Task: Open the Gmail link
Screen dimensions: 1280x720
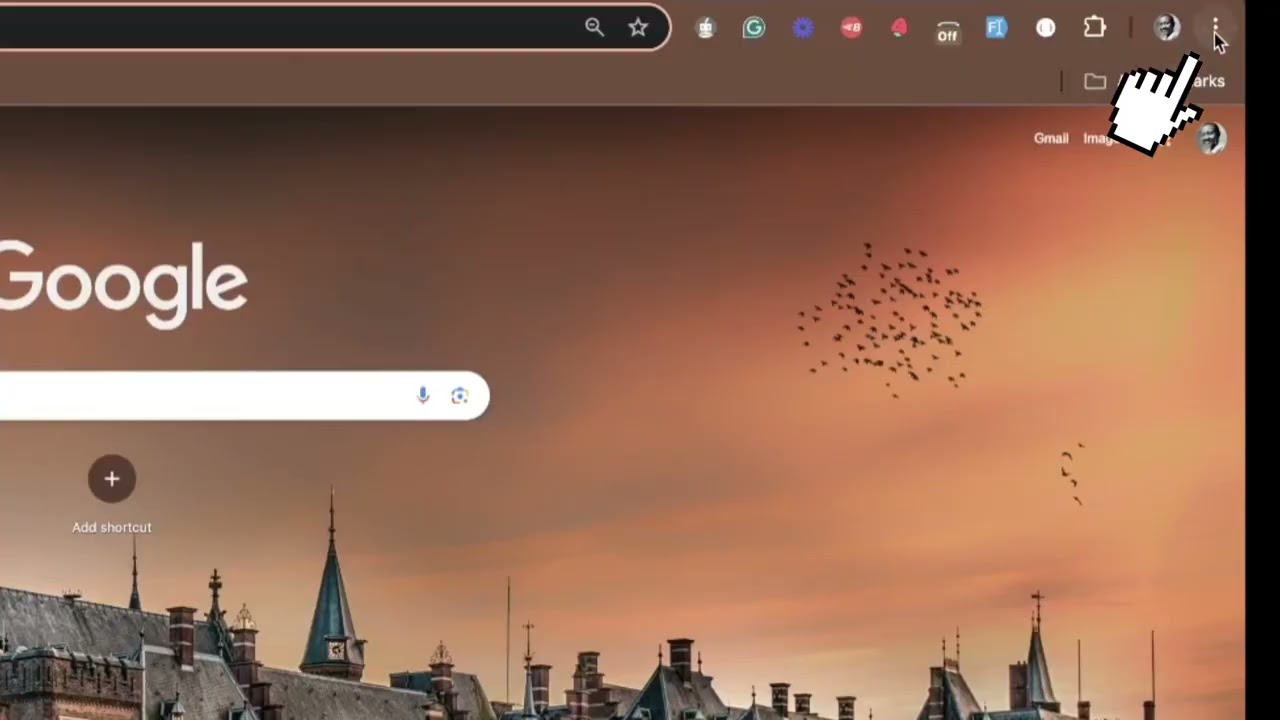Action: click(1051, 138)
